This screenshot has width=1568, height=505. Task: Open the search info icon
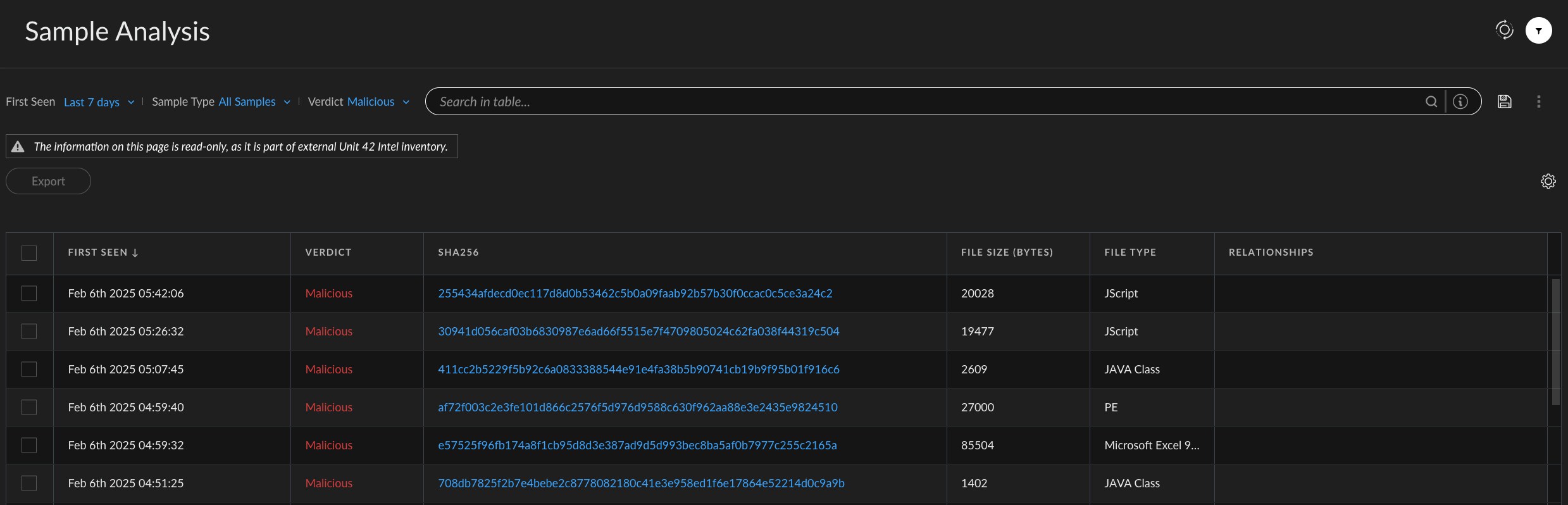(1460, 102)
